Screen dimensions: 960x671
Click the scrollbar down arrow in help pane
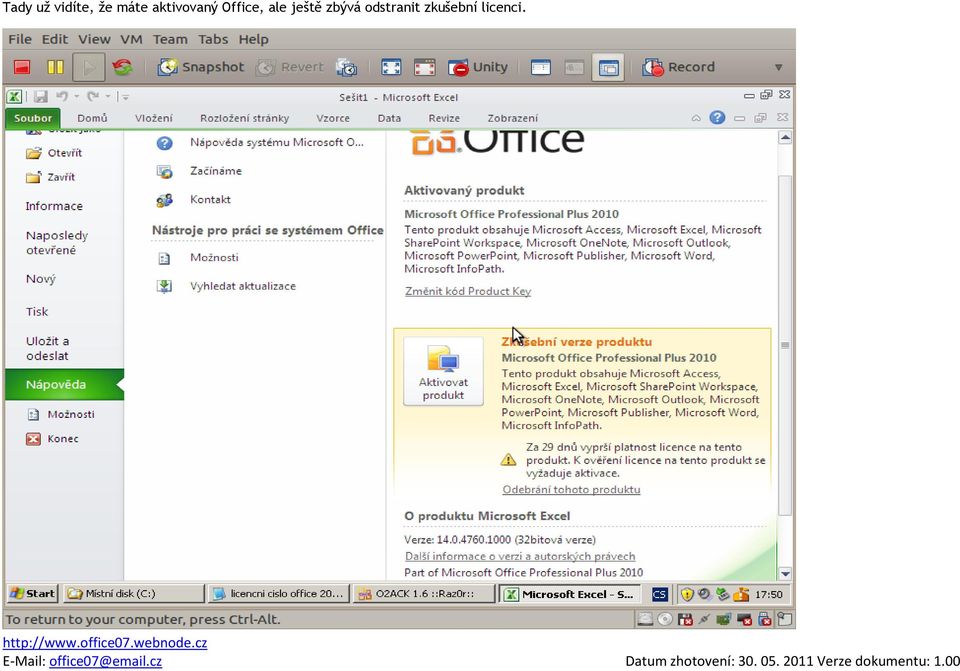tap(784, 574)
